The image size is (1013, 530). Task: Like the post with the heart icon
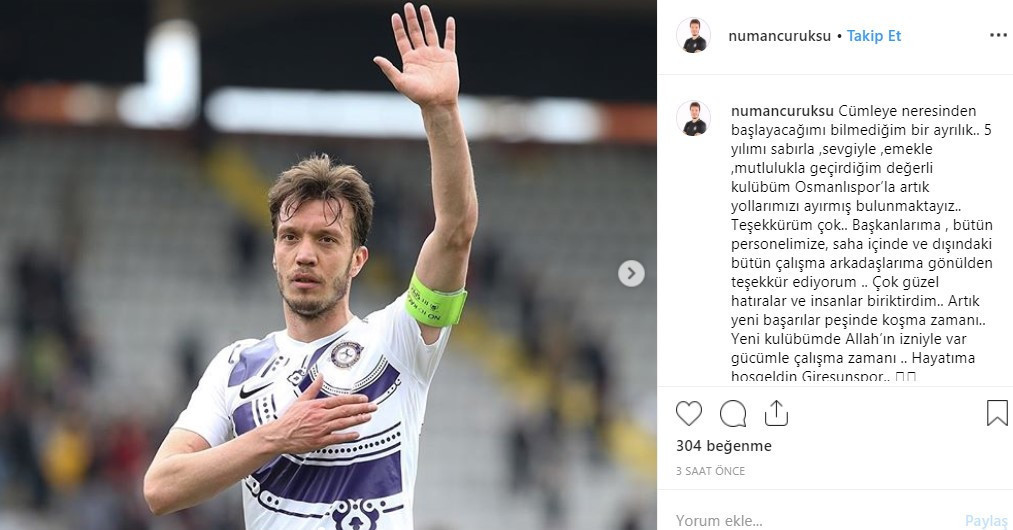click(689, 413)
